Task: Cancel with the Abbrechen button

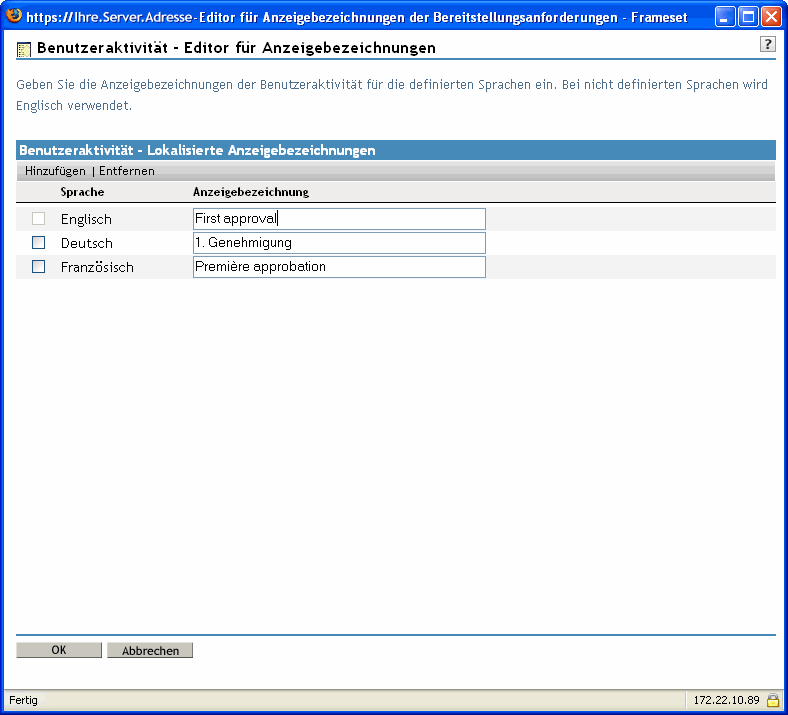Action: (x=150, y=650)
